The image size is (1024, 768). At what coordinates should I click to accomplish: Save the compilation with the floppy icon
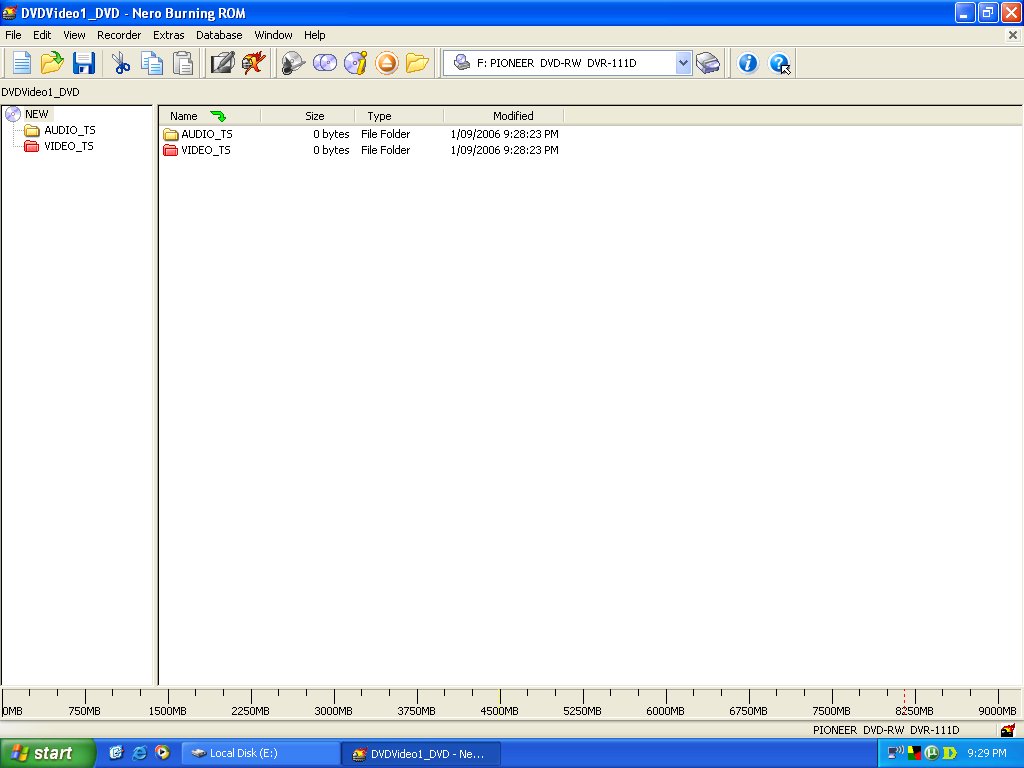click(84, 63)
